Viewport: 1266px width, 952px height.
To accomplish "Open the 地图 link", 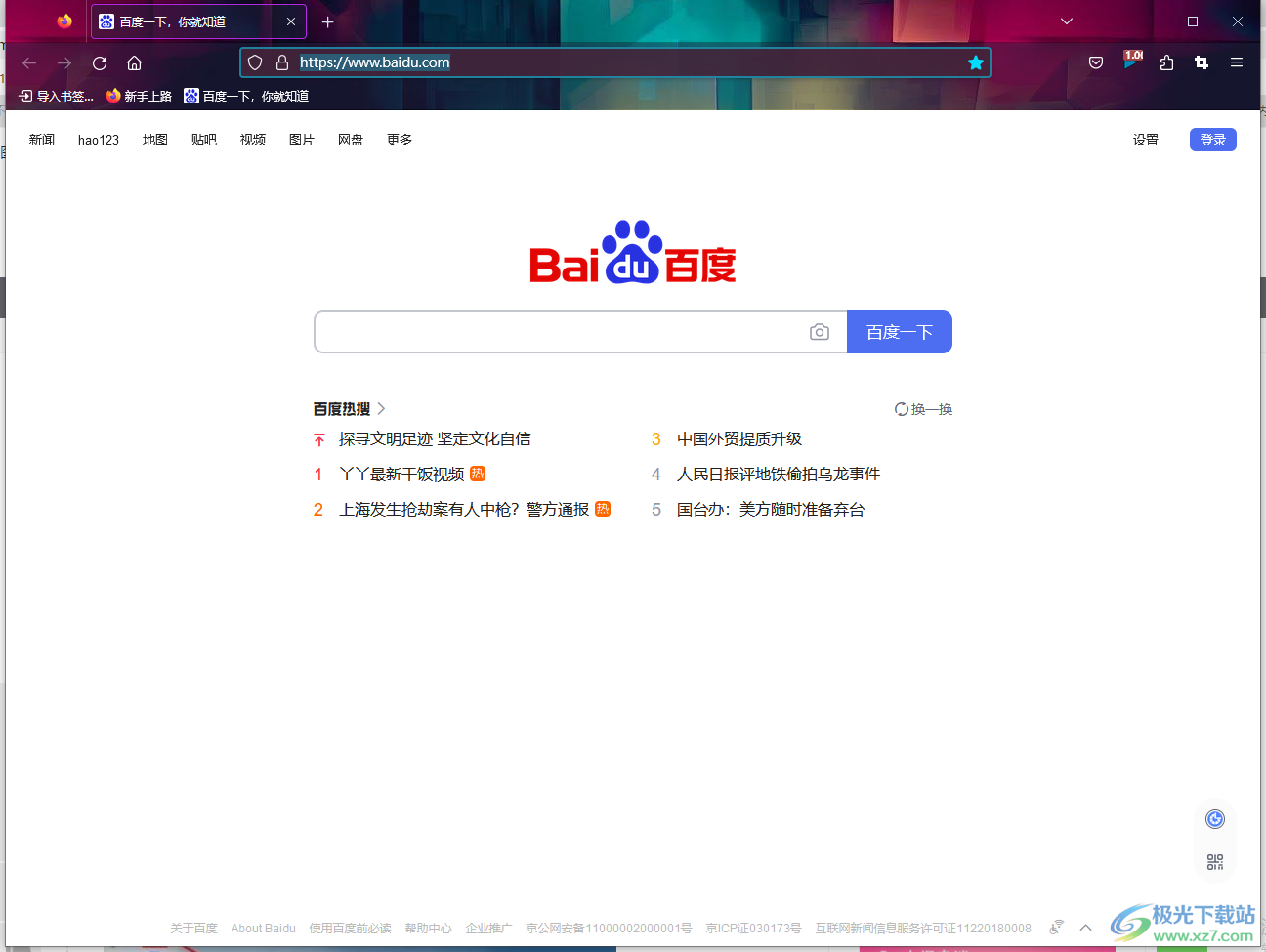I will pos(155,140).
